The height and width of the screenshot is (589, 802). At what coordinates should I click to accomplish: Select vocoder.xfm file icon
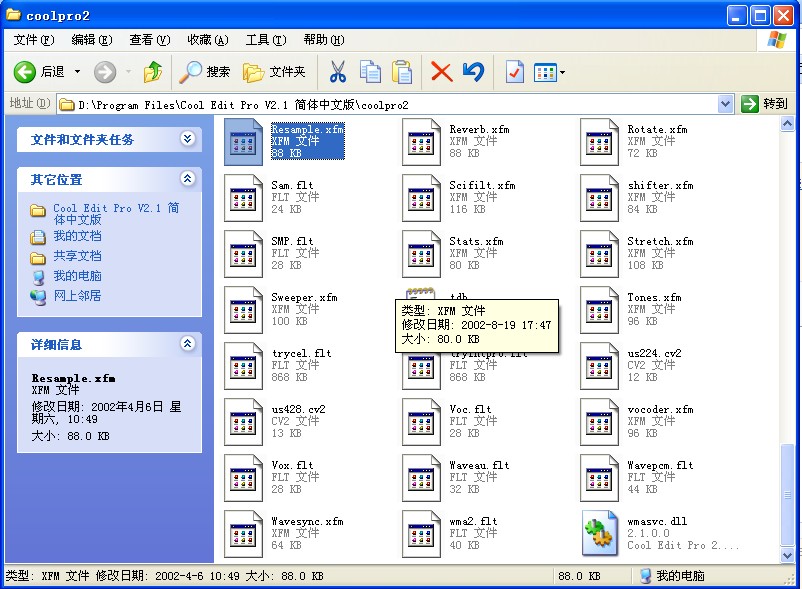pyautogui.click(x=599, y=422)
